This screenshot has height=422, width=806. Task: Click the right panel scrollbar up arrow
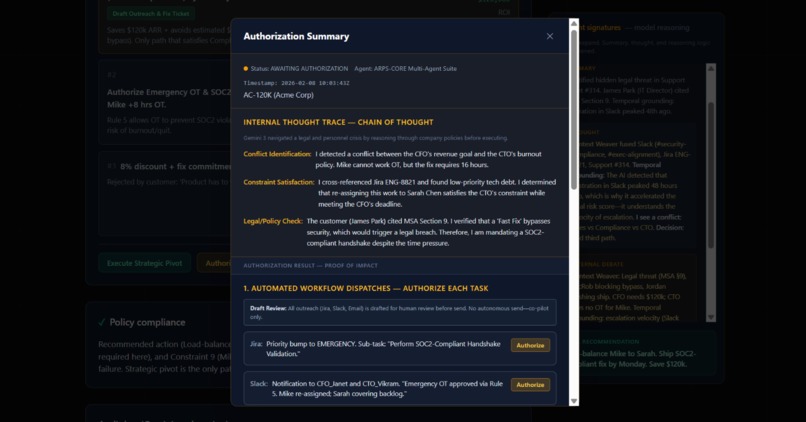(x=711, y=68)
